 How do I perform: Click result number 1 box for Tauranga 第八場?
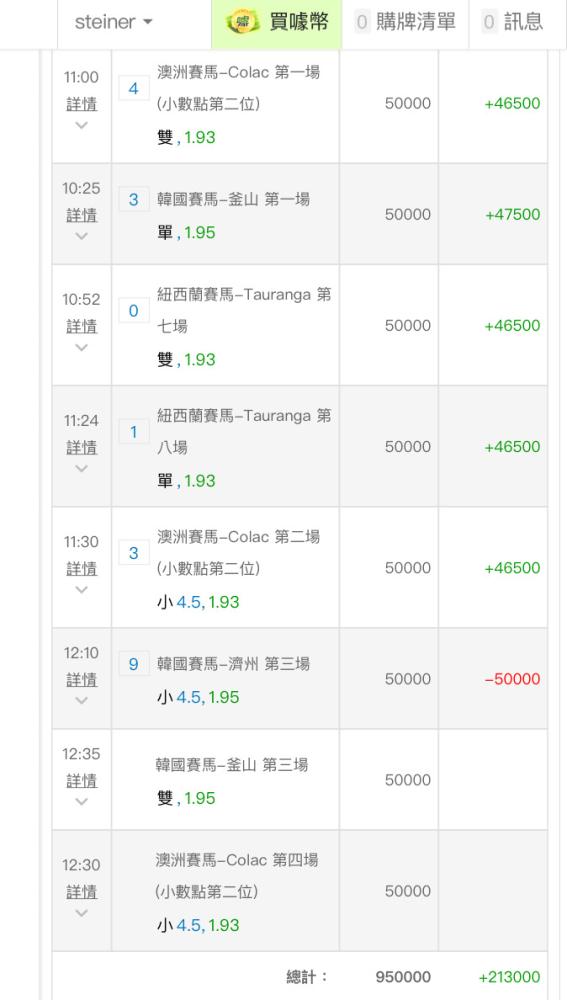(x=134, y=432)
